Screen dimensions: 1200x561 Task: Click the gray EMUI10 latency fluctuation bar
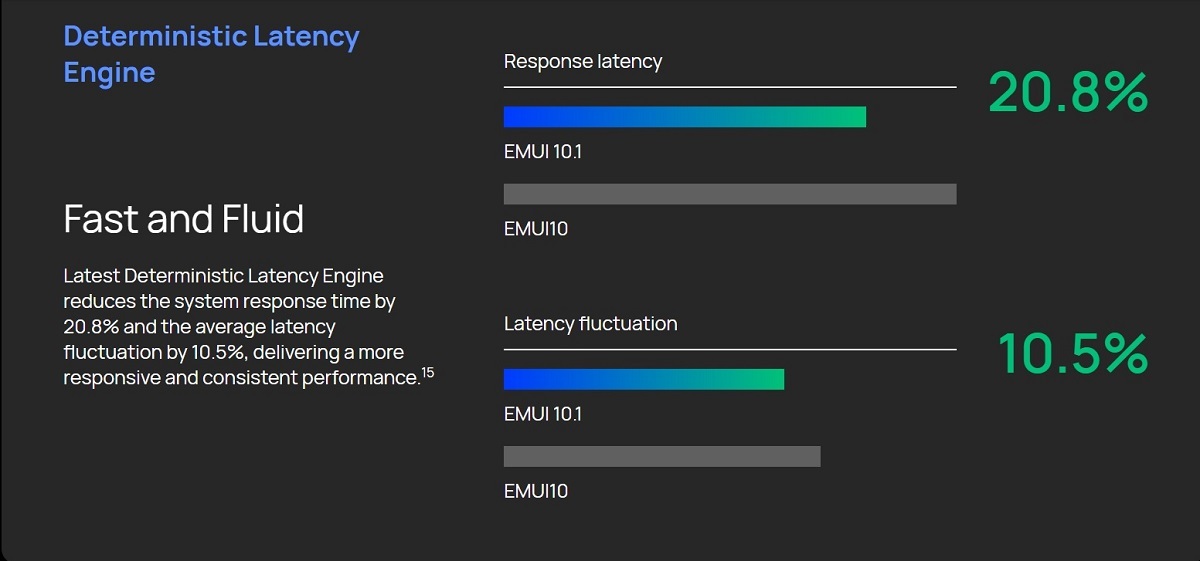tap(662, 456)
